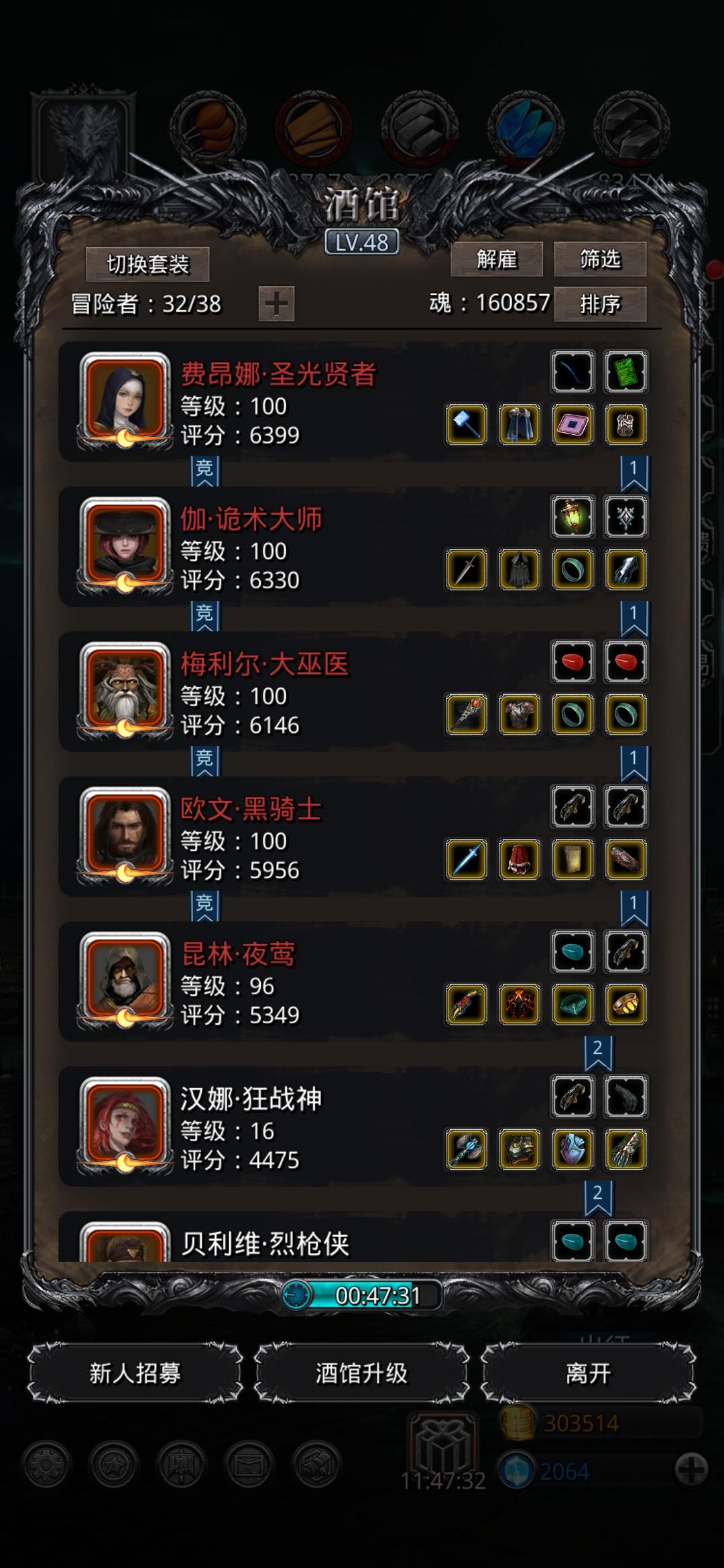Open the 排序 sort options
Viewport: 724px width, 1568px height.
pyautogui.click(x=600, y=304)
